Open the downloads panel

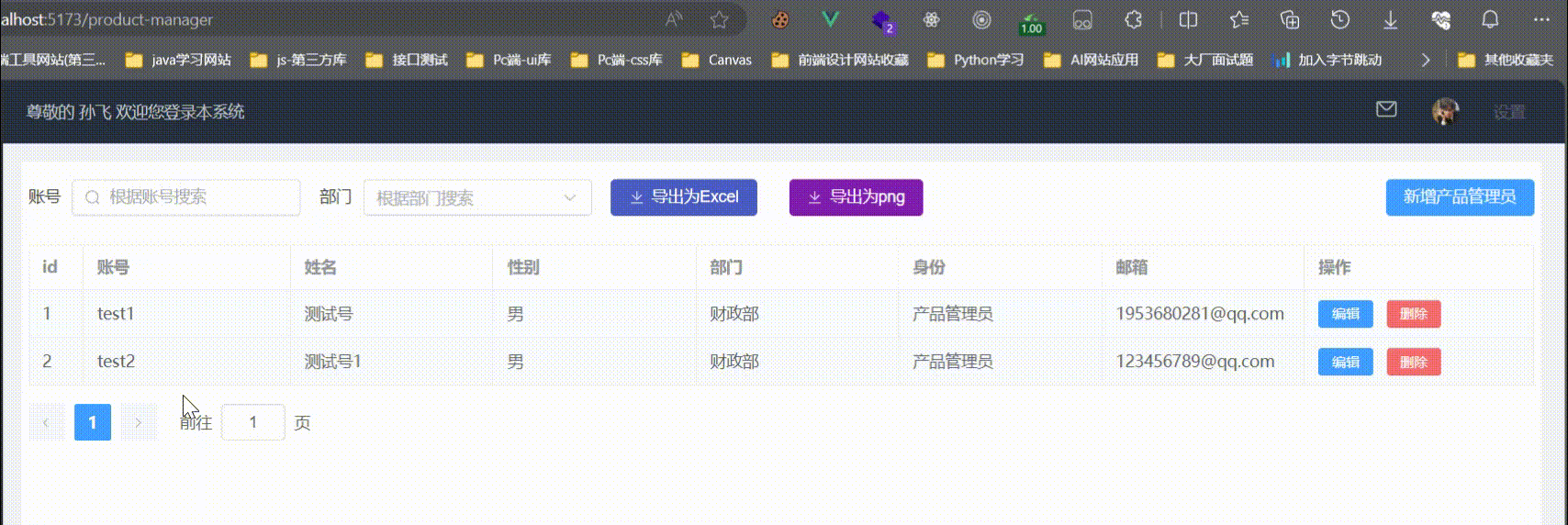click(1391, 19)
